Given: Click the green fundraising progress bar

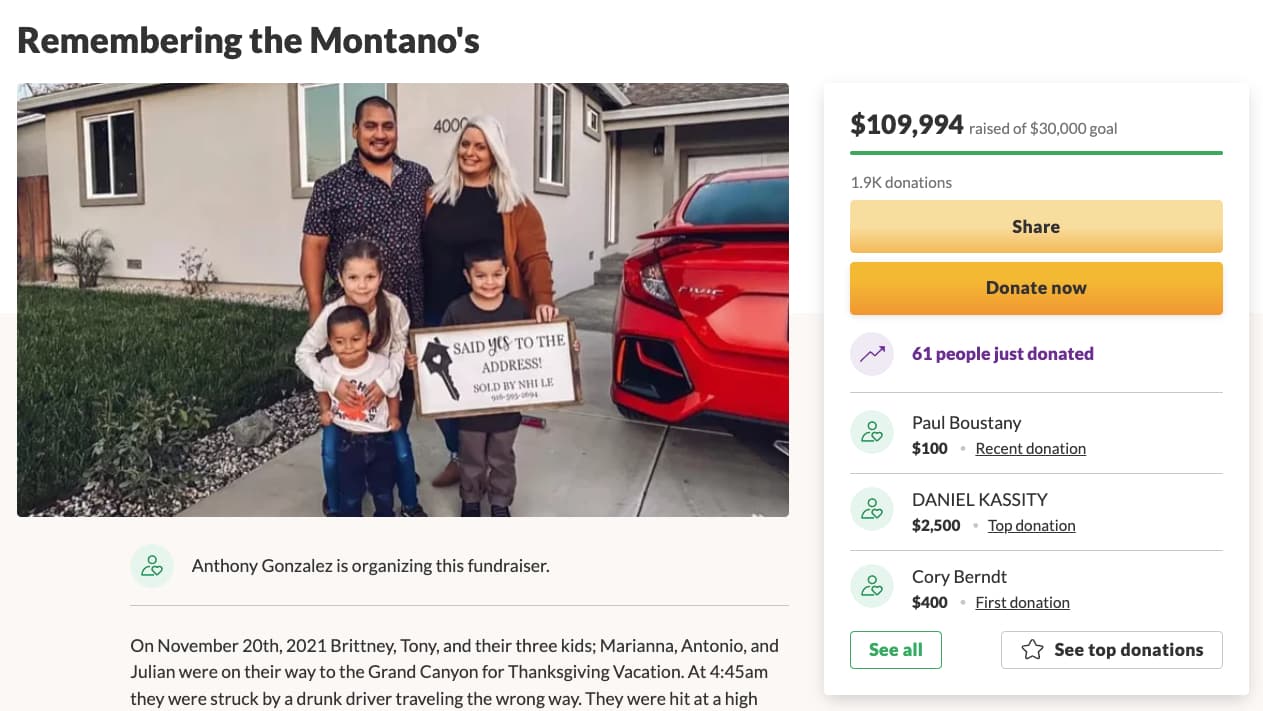Looking at the screenshot, I should tap(1036, 153).
